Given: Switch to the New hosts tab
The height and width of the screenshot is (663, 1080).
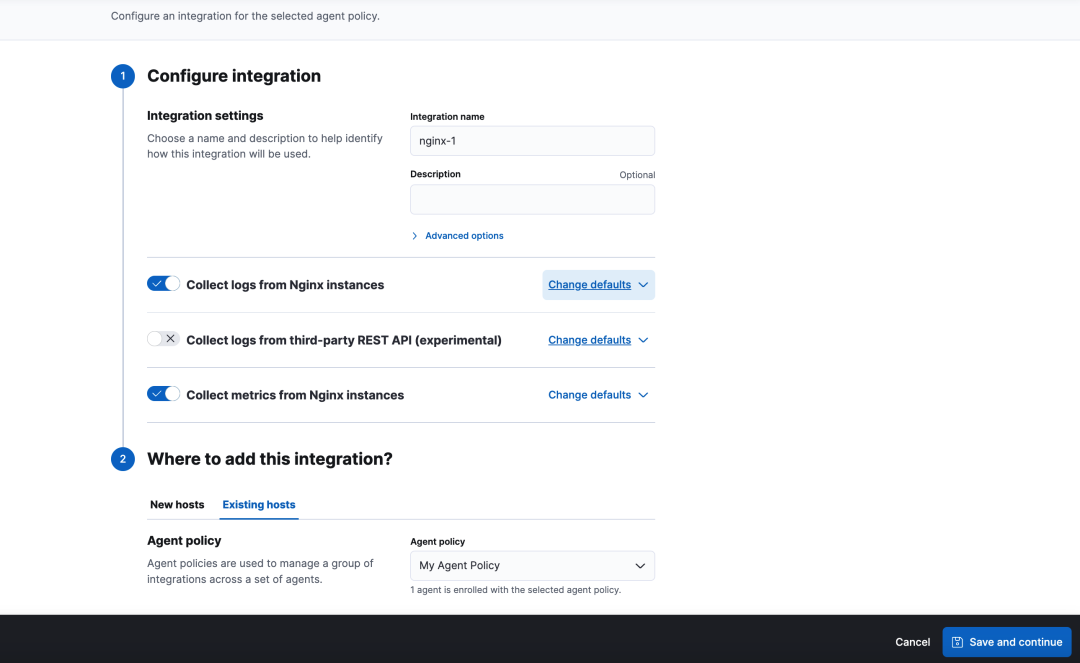Looking at the screenshot, I should tap(177, 505).
